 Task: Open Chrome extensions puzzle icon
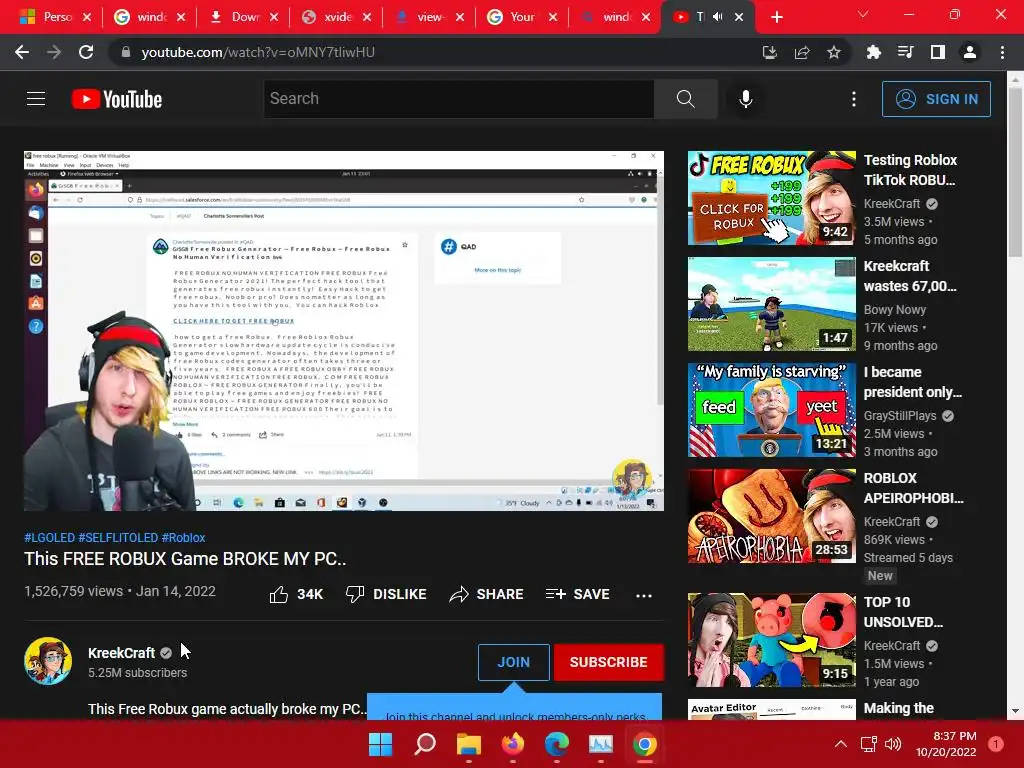(x=873, y=52)
